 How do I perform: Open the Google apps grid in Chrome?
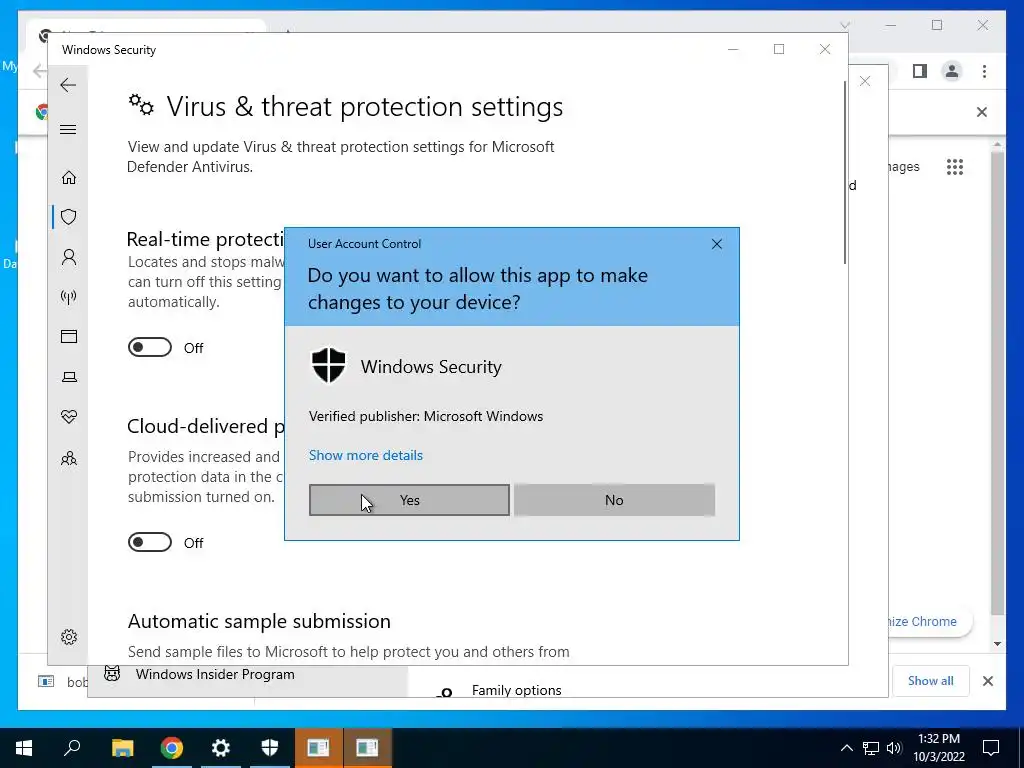pos(955,167)
